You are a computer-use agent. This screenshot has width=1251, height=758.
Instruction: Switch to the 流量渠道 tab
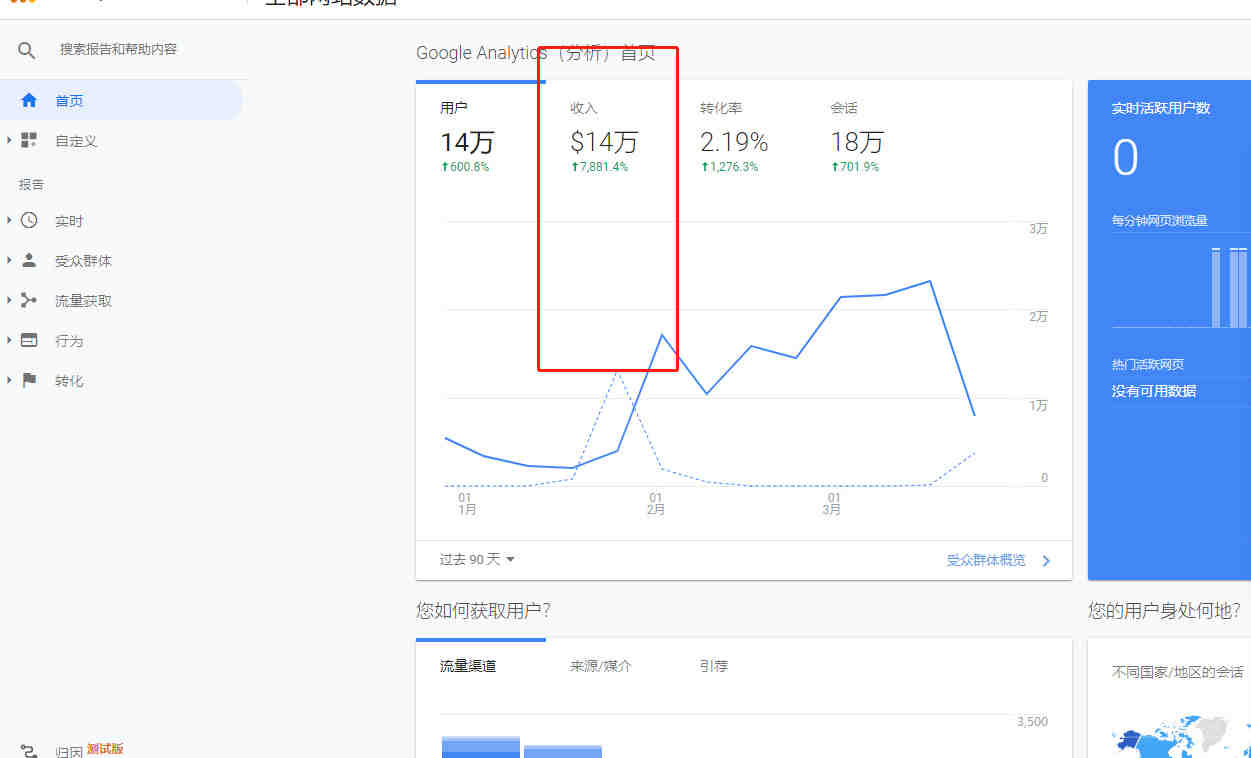[x=468, y=665]
